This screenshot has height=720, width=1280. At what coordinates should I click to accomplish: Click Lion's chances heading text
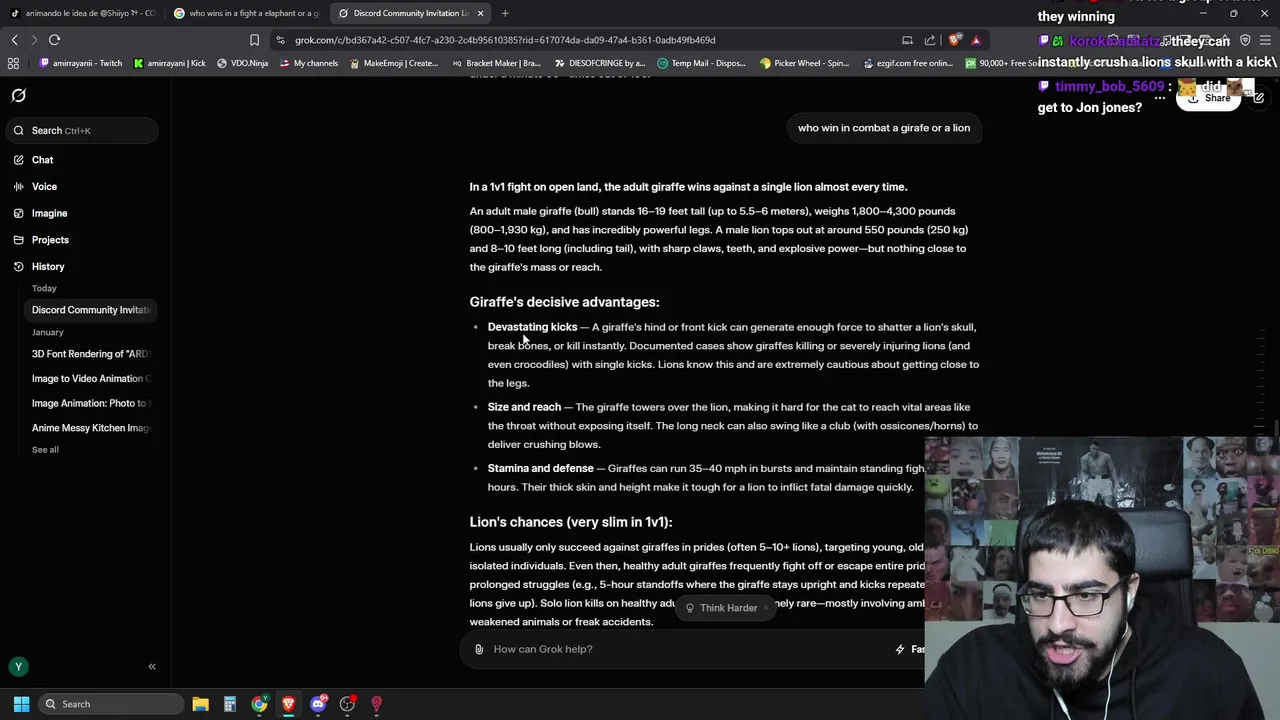tap(570, 522)
